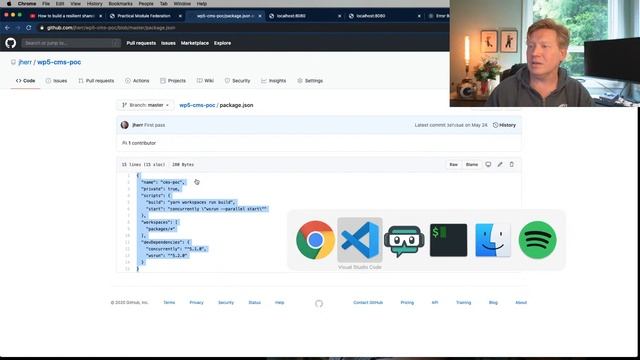Image resolution: width=640 pixels, height=360 pixels.
Task: Open file in desktop icon beside Blame
Action: coord(488,164)
